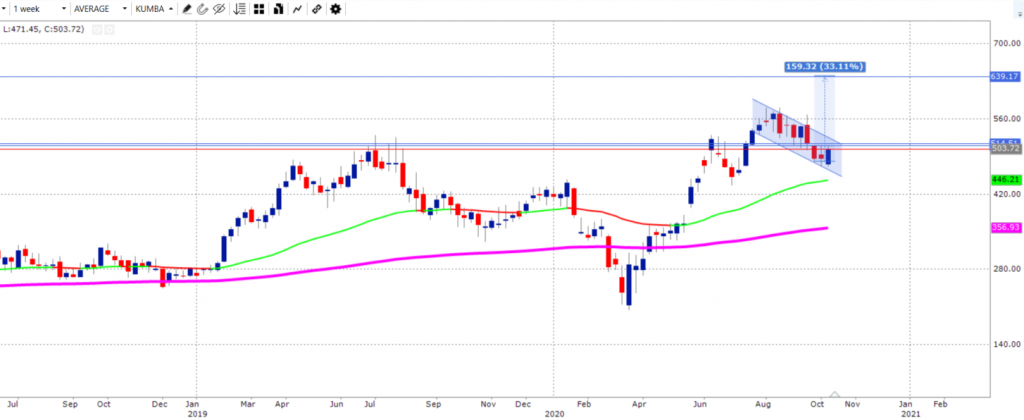
Task: Open the 1 week timeframe dropdown
Action: [40, 9]
